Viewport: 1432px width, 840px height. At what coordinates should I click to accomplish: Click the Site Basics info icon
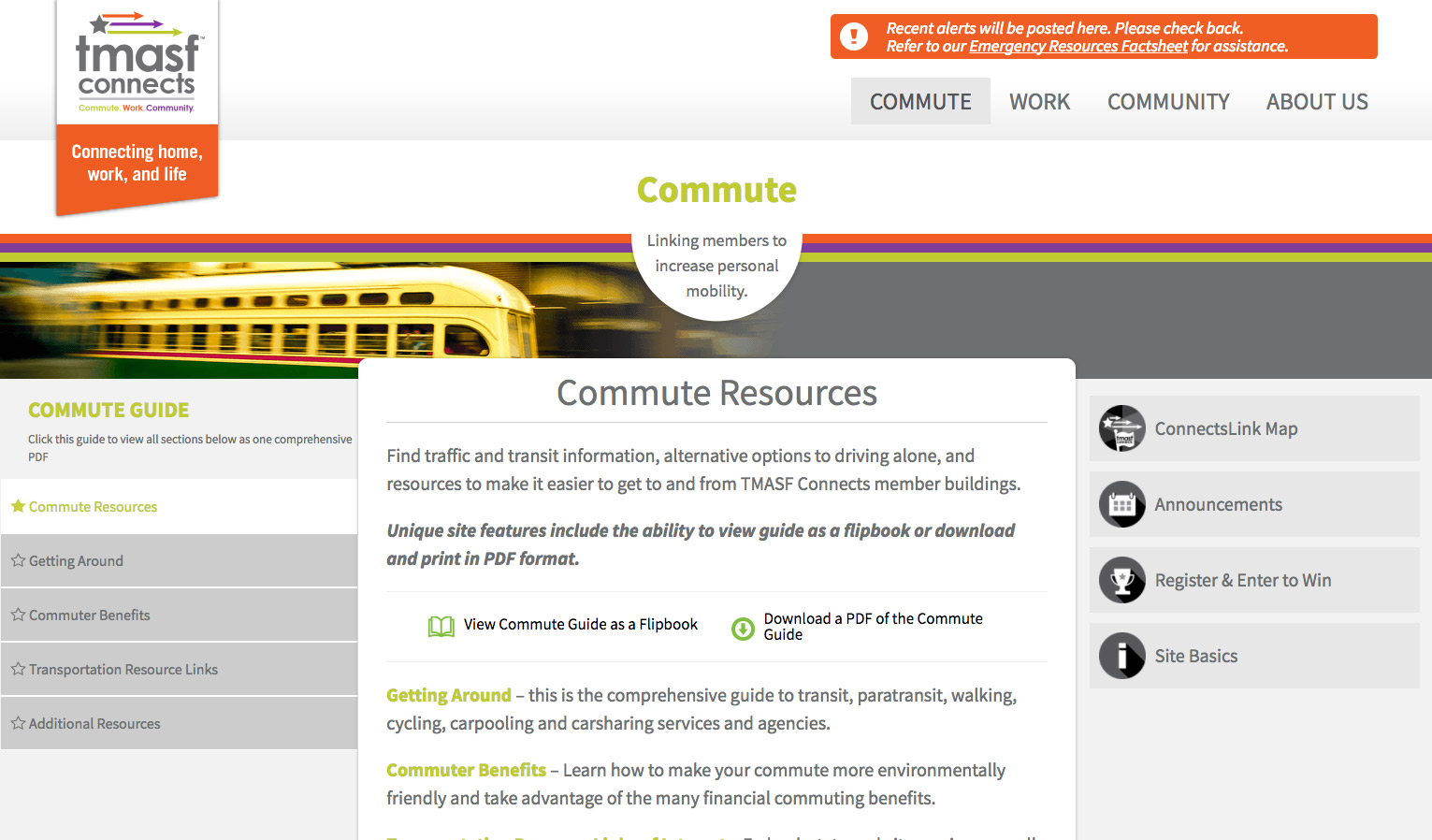[x=1121, y=656]
